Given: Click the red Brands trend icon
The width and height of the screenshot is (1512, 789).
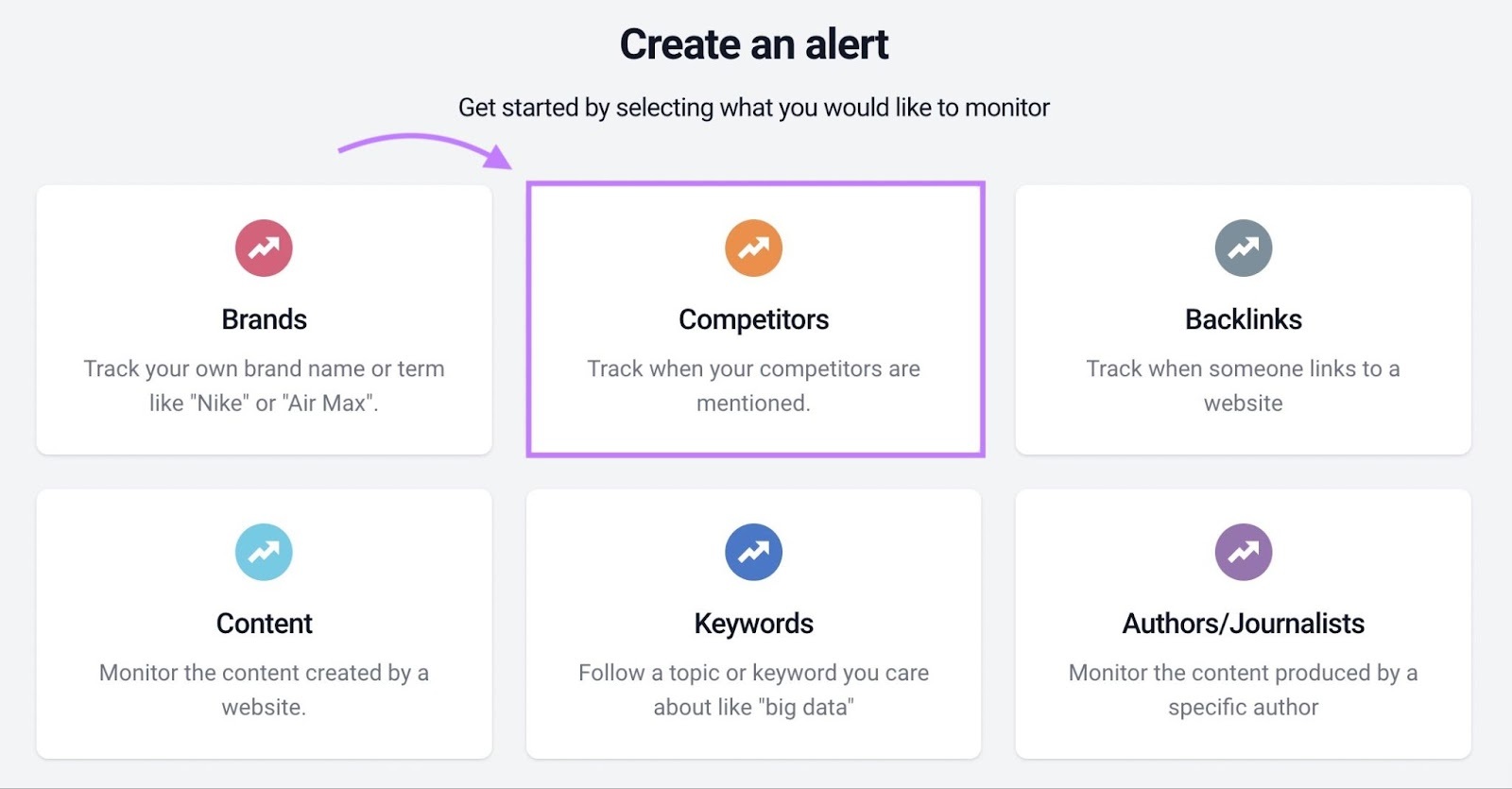Looking at the screenshot, I should tap(264, 247).
